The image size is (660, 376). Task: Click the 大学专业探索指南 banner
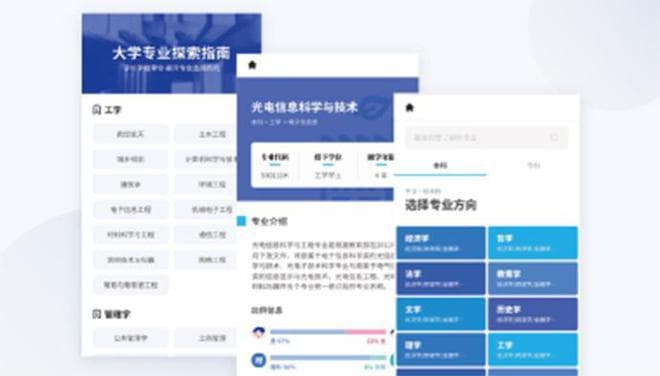click(x=171, y=53)
